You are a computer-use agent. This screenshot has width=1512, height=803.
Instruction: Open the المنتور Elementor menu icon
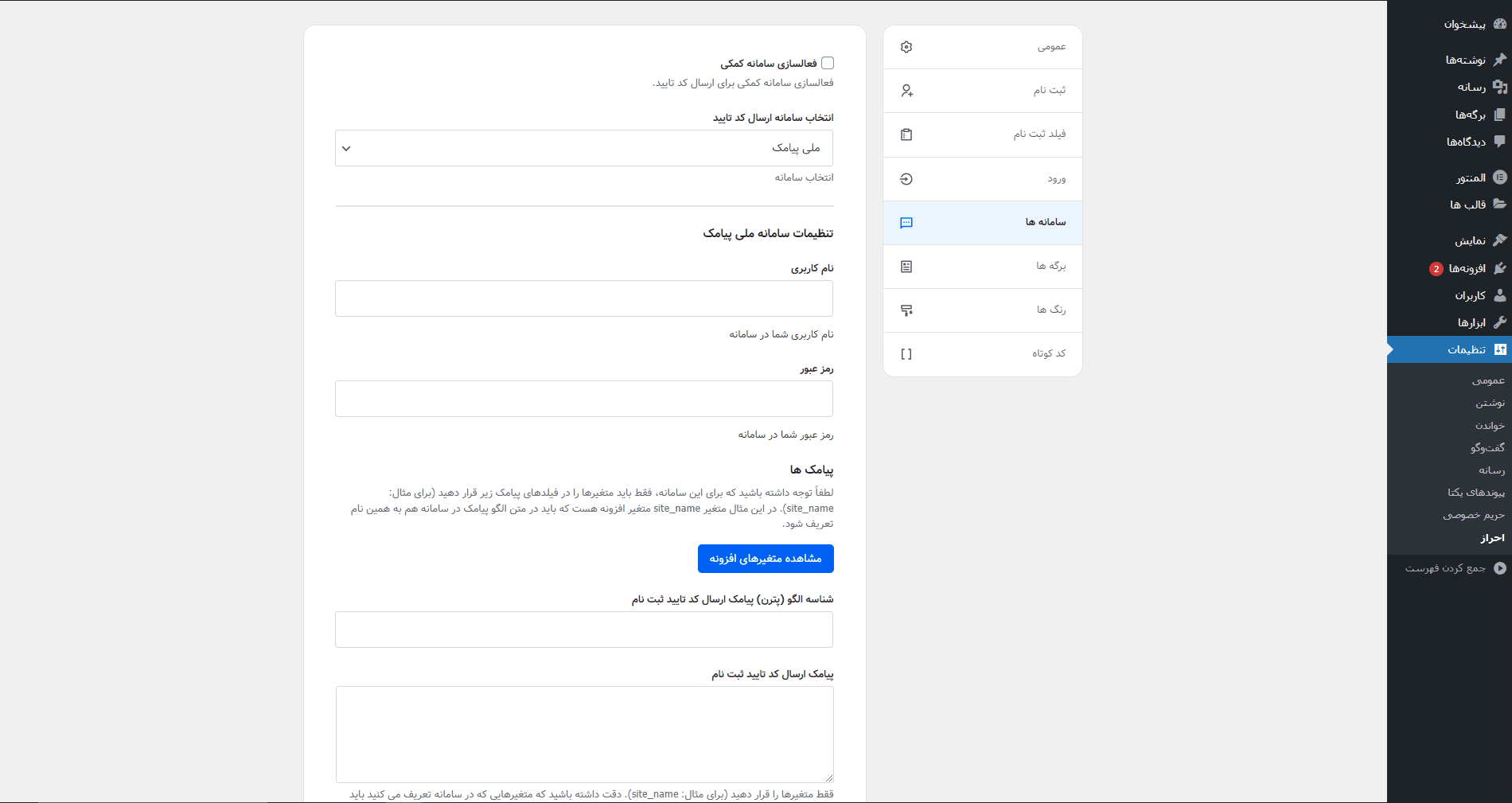click(x=1500, y=176)
